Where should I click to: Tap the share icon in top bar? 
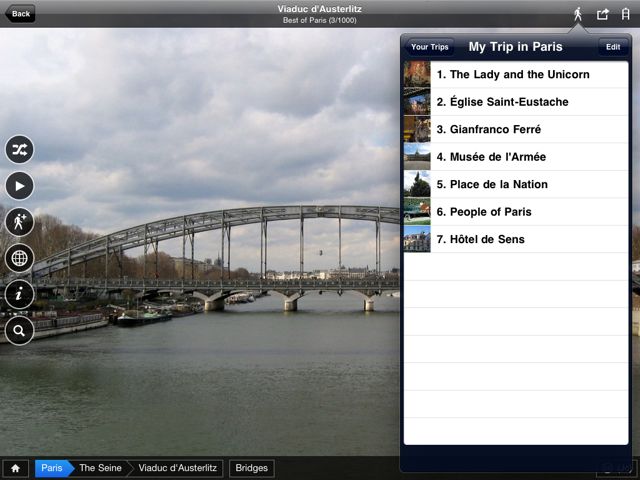(602, 14)
